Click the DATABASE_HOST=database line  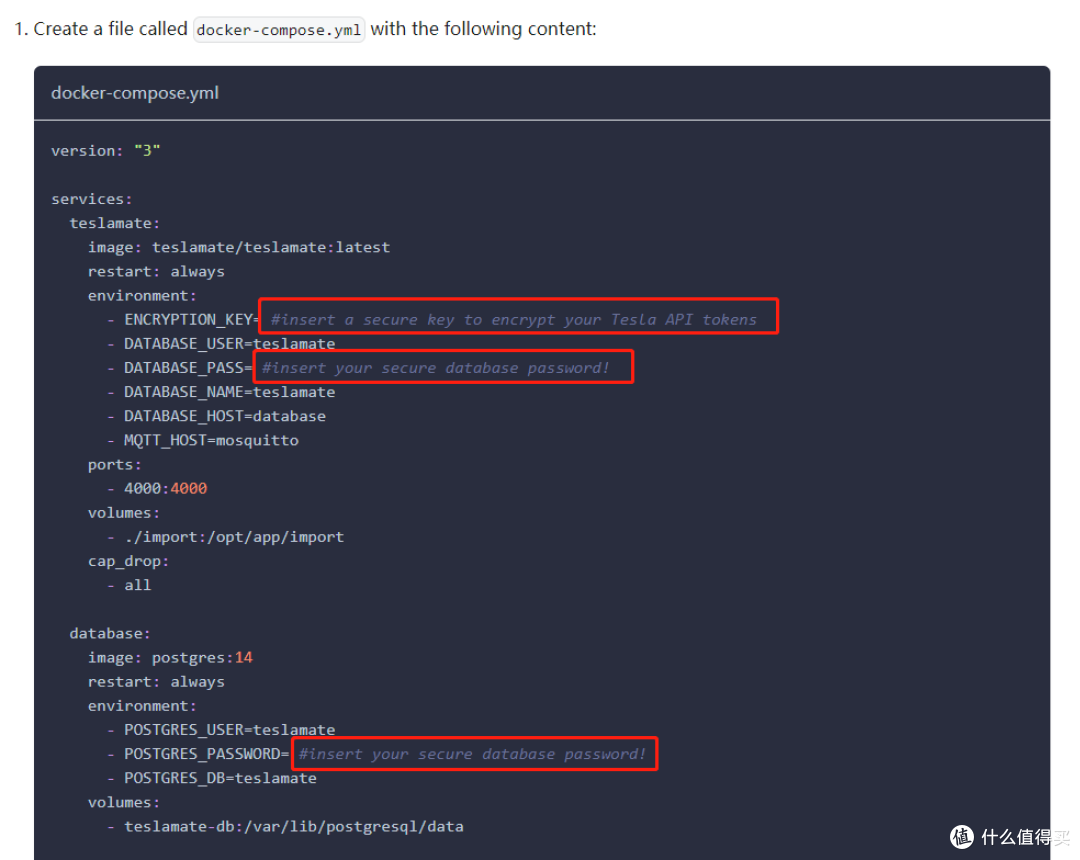[x=224, y=416]
